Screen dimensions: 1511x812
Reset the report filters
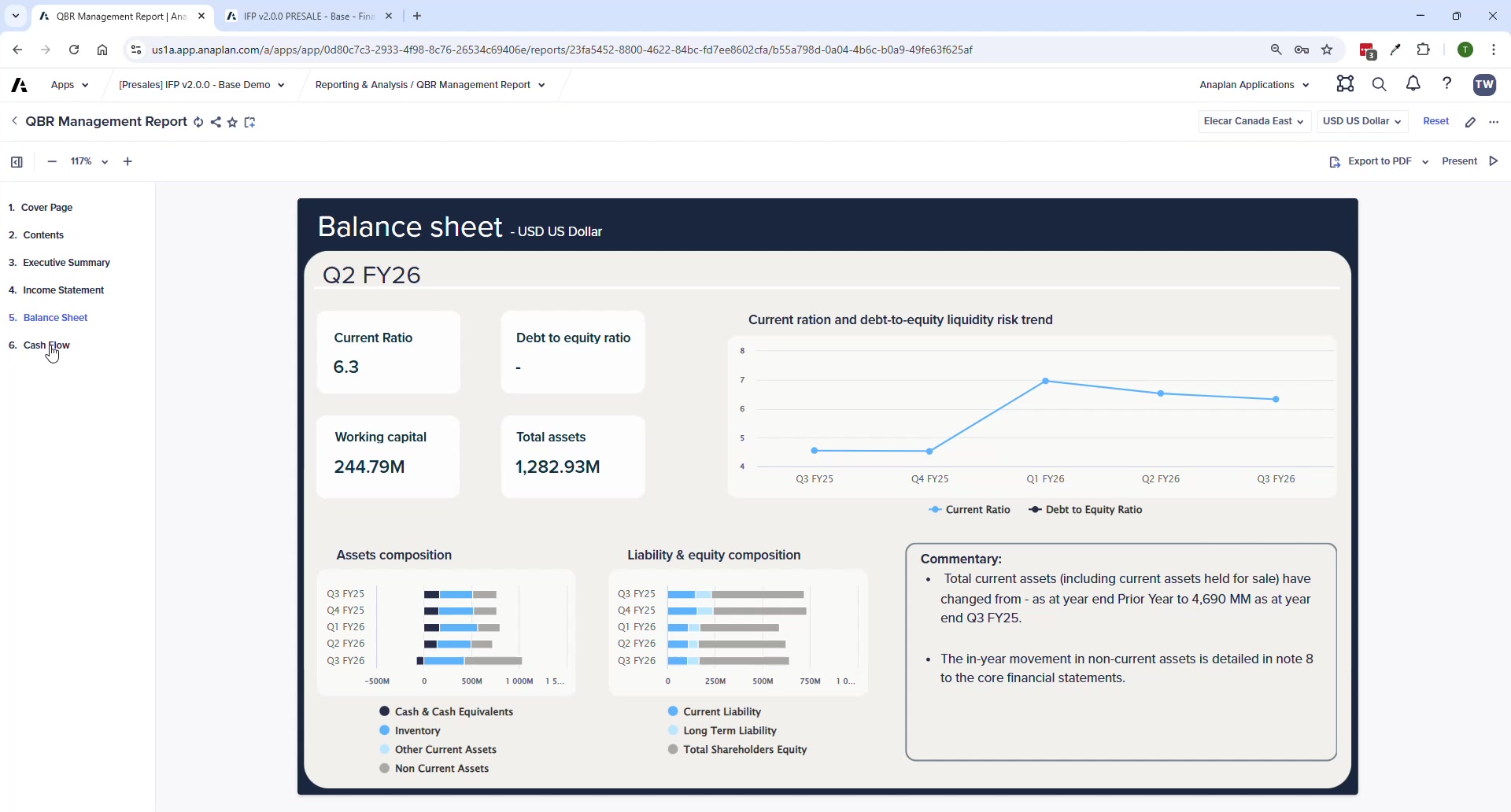point(1435,121)
